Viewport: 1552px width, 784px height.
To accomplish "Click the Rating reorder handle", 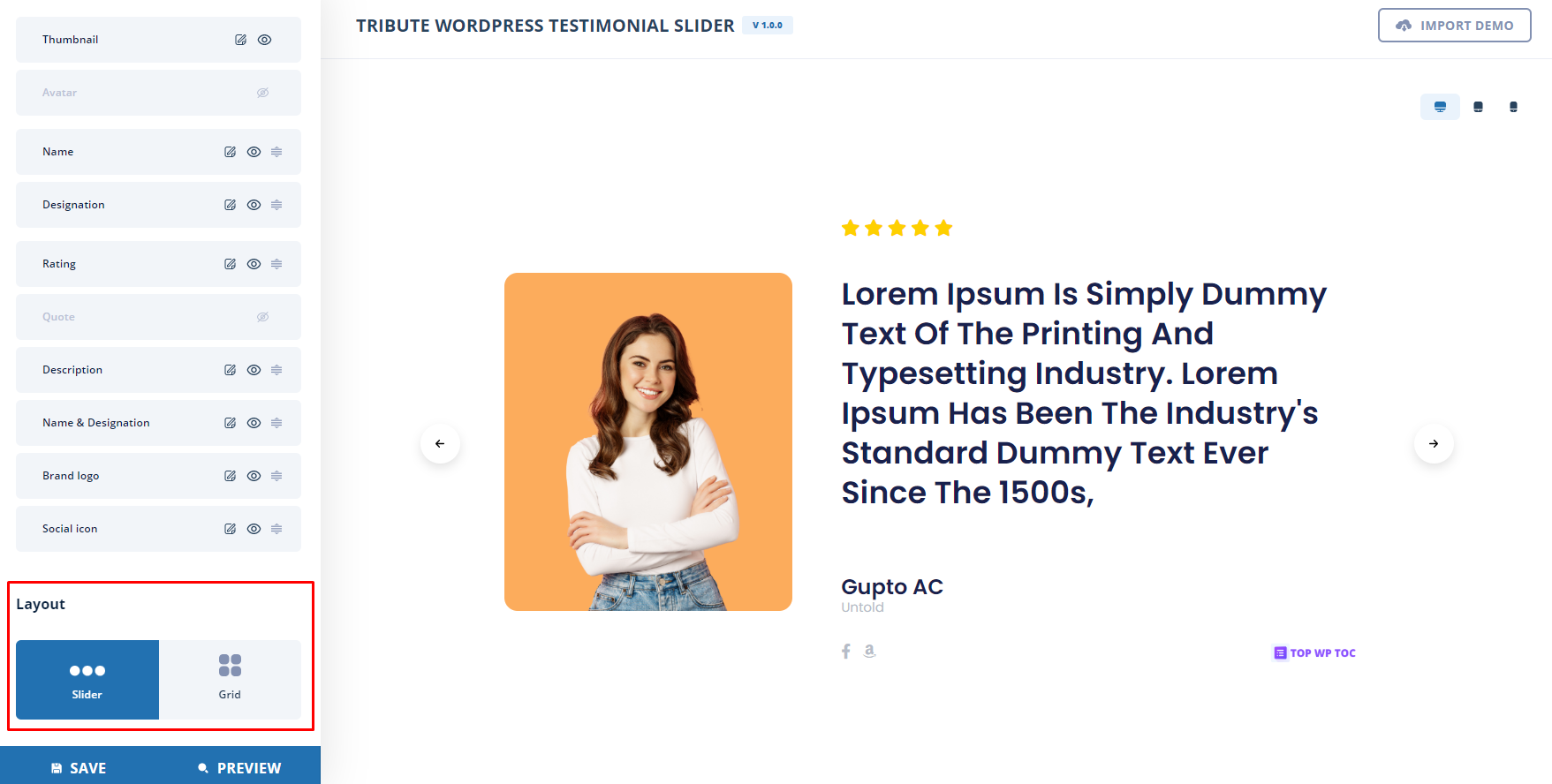I will pos(276,264).
